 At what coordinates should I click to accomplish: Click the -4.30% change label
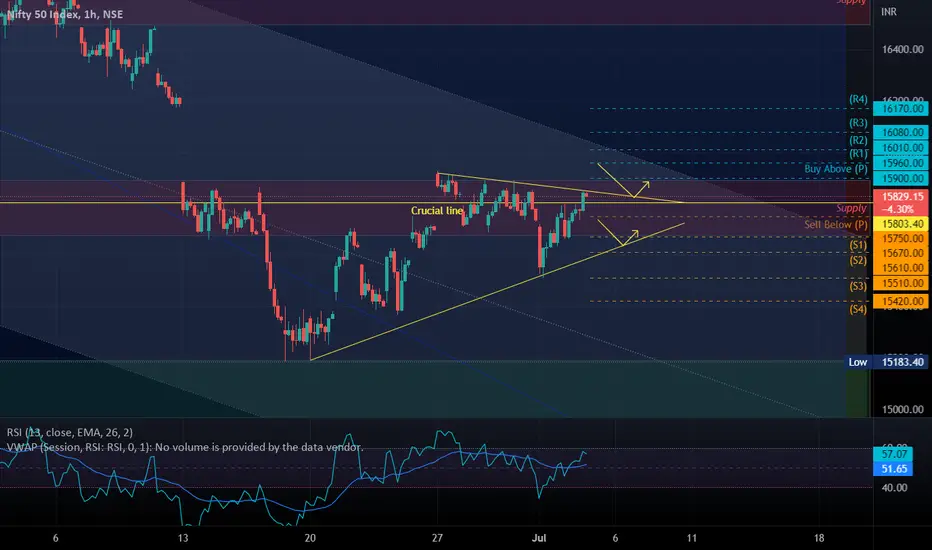(900, 209)
